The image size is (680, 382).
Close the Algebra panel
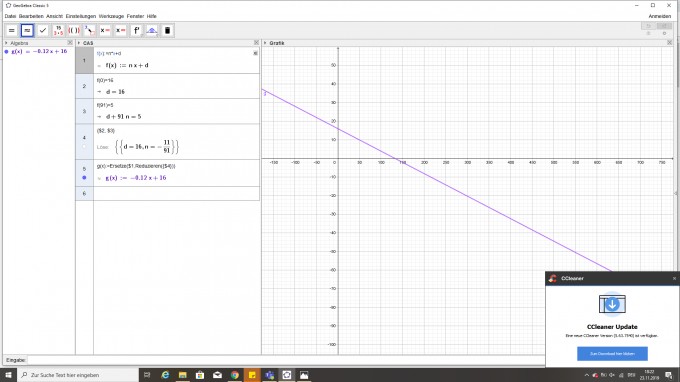(x=70, y=43)
